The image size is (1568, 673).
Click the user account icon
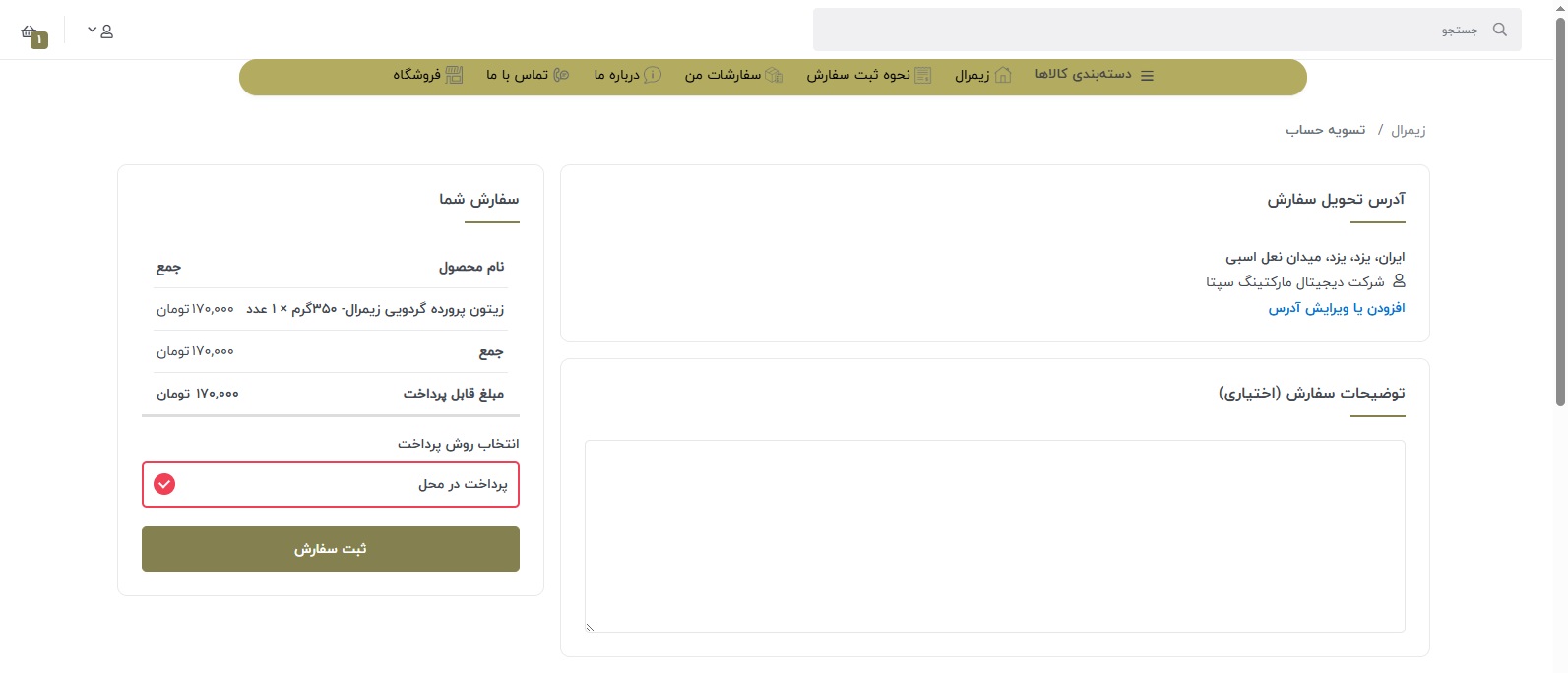pyautogui.click(x=106, y=31)
